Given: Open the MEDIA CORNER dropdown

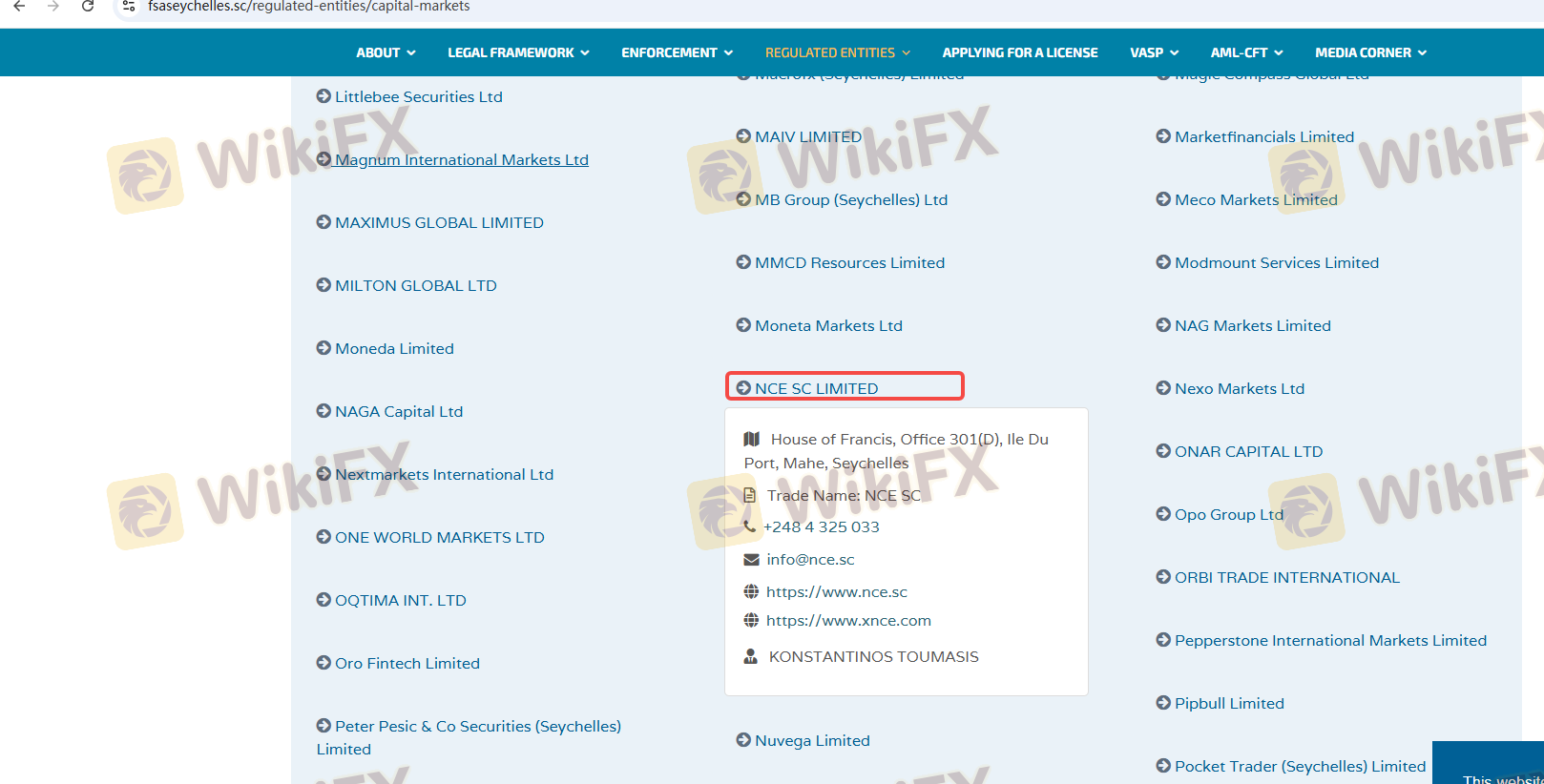Looking at the screenshot, I should (1370, 52).
